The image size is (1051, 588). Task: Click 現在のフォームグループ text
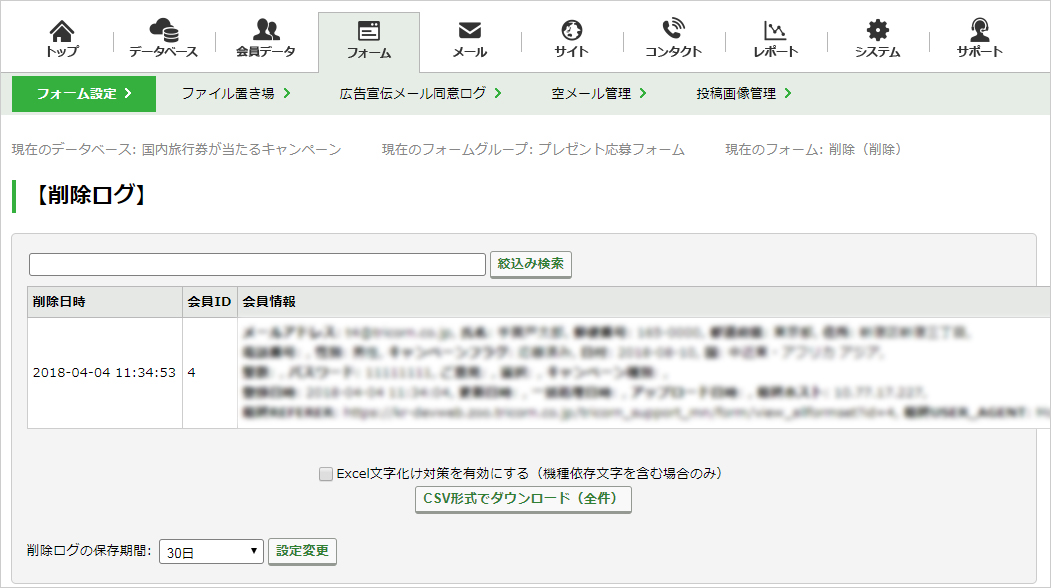click(534, 150)
